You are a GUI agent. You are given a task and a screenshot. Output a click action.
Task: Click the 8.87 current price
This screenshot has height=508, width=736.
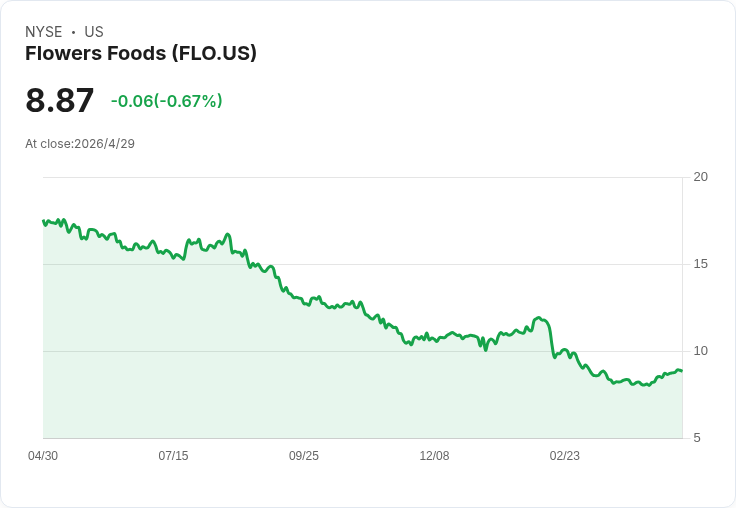pyautogui.click(x=60, y=100)
